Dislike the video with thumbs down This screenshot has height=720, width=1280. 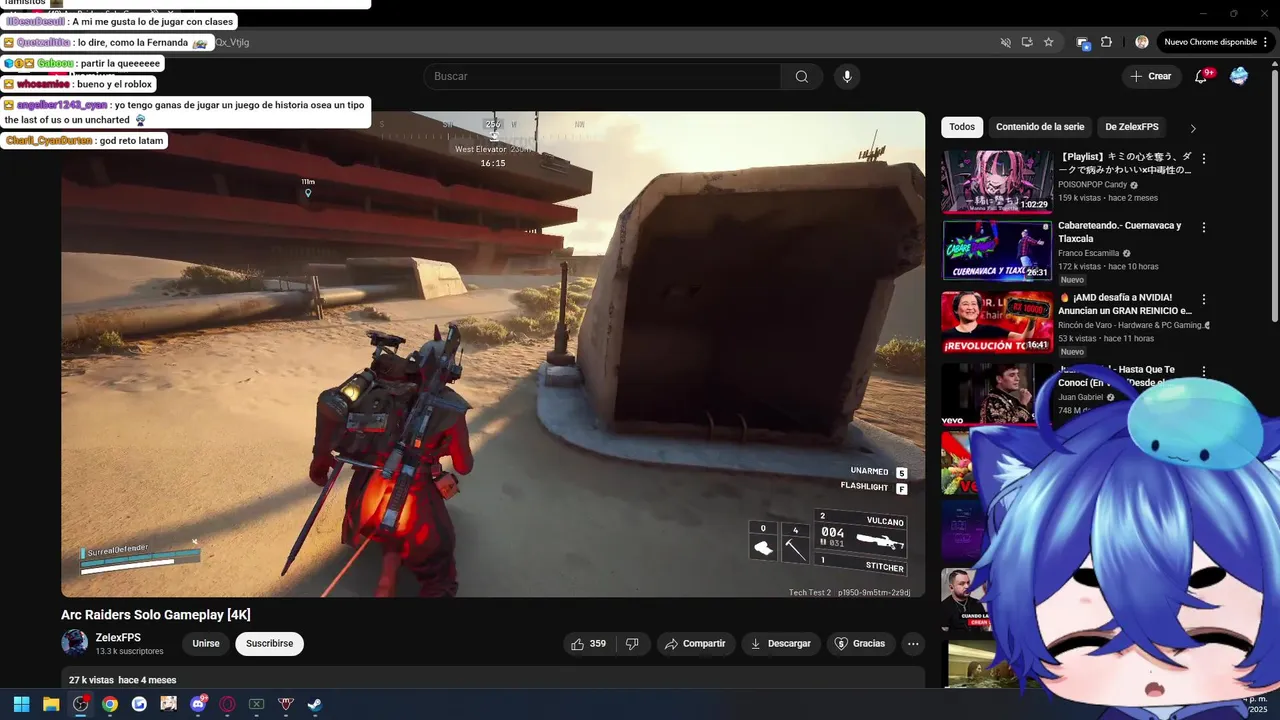pos(632,644)
